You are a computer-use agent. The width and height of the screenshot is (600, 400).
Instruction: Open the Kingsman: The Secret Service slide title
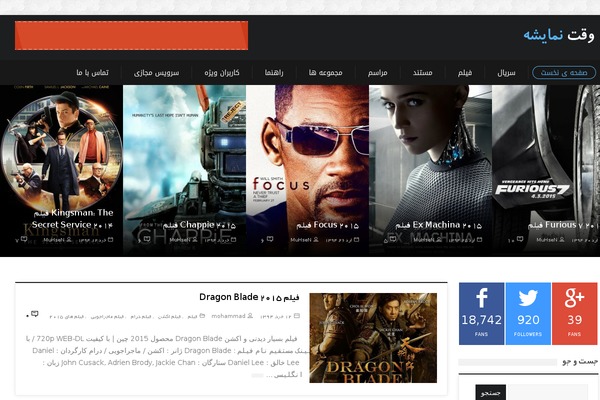coord(73,219)
